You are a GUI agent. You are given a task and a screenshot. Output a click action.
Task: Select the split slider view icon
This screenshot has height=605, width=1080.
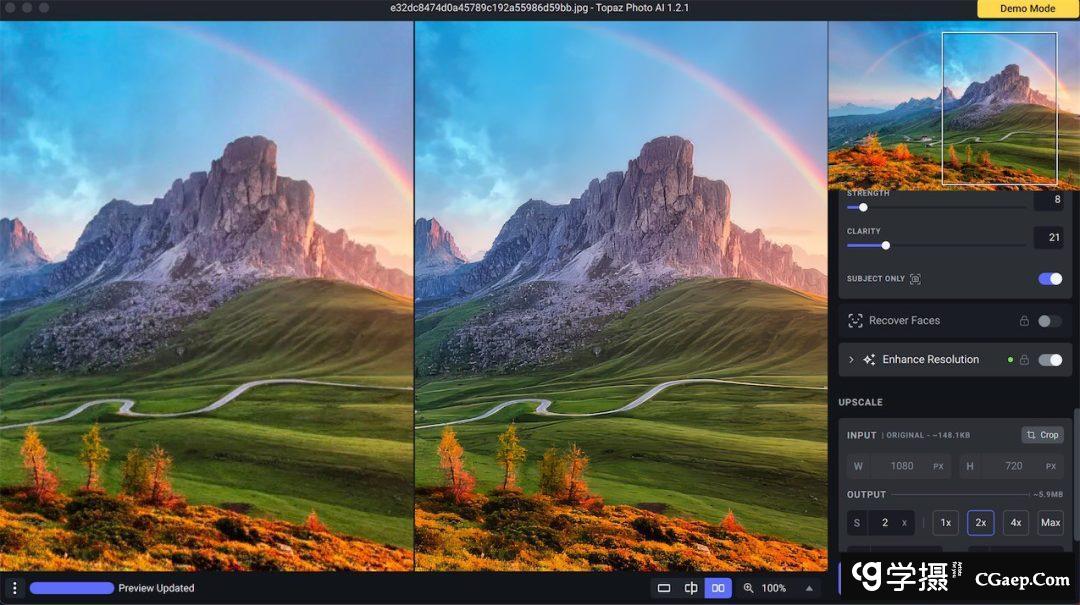691,588
